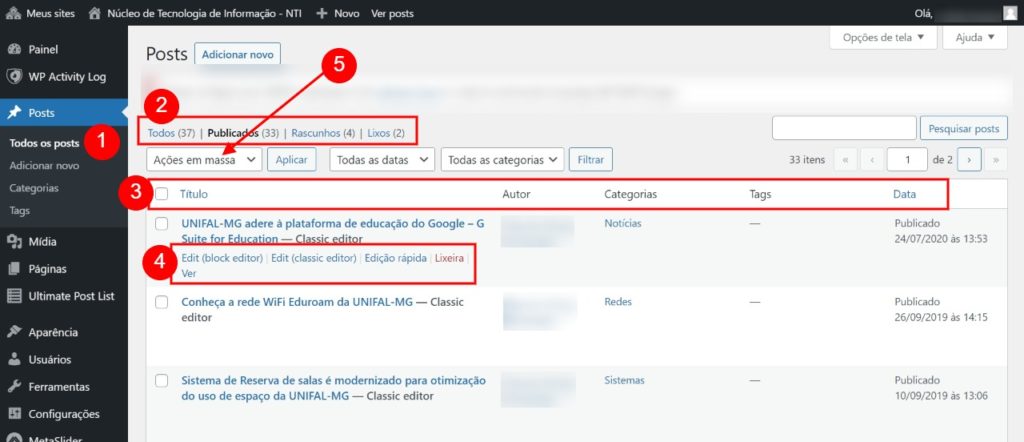Click the Notícias category link

[x=623, y=223]
